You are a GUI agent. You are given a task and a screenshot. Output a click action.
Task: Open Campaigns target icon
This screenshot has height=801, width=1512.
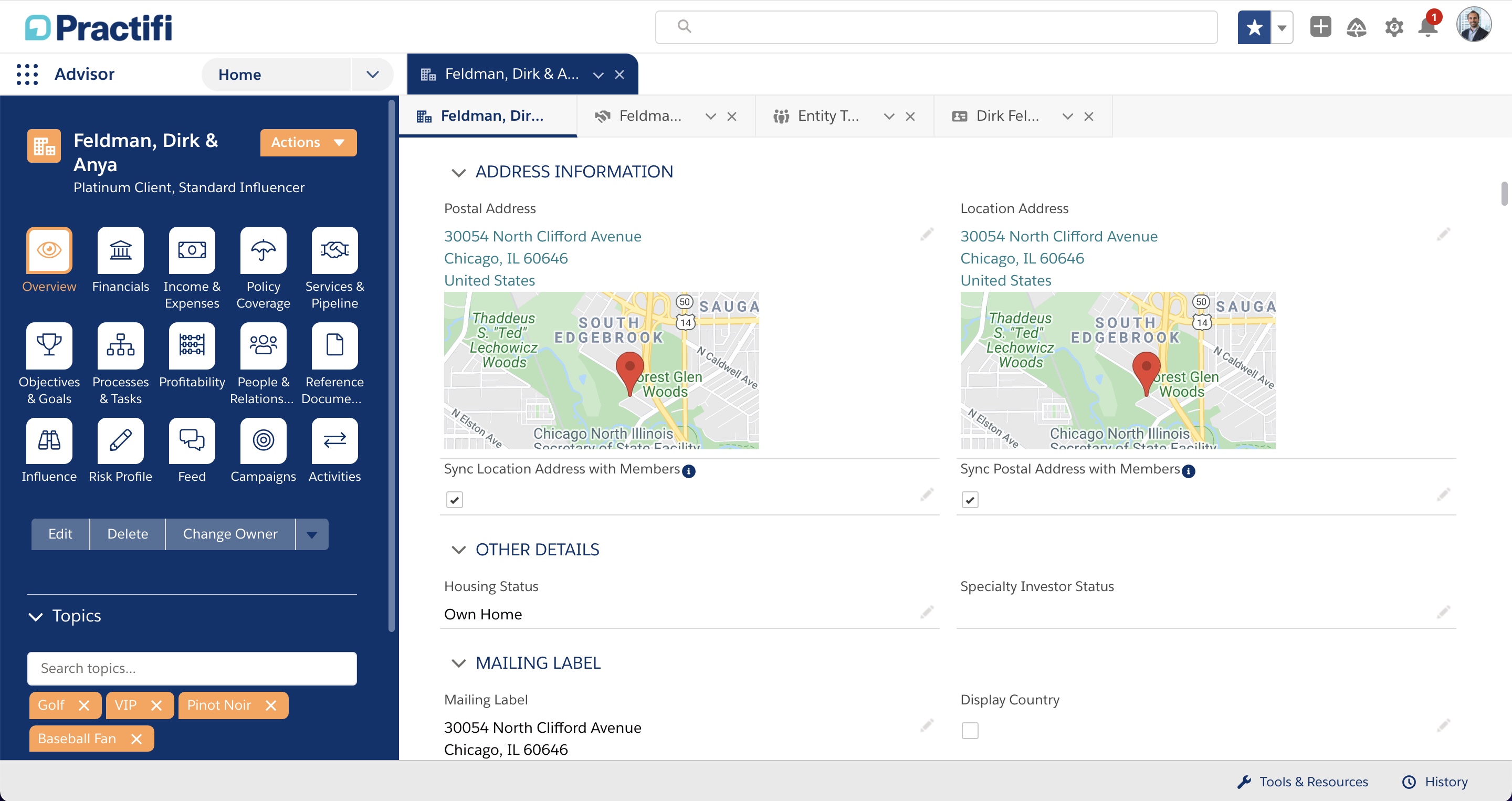(264, 441)
